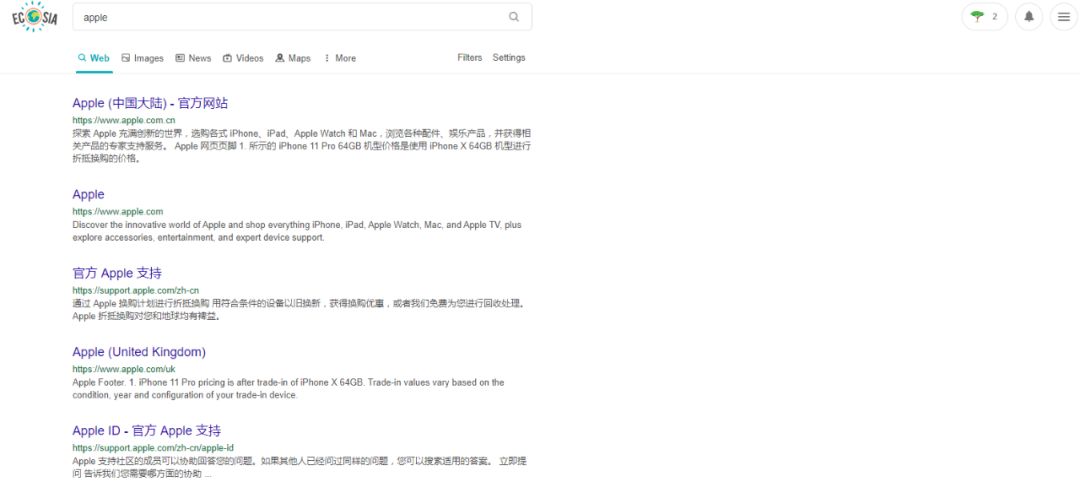1080x482 pixels.
Task: Open the Apple (United Kingdom) result
Action: click(x=139, y=352)
